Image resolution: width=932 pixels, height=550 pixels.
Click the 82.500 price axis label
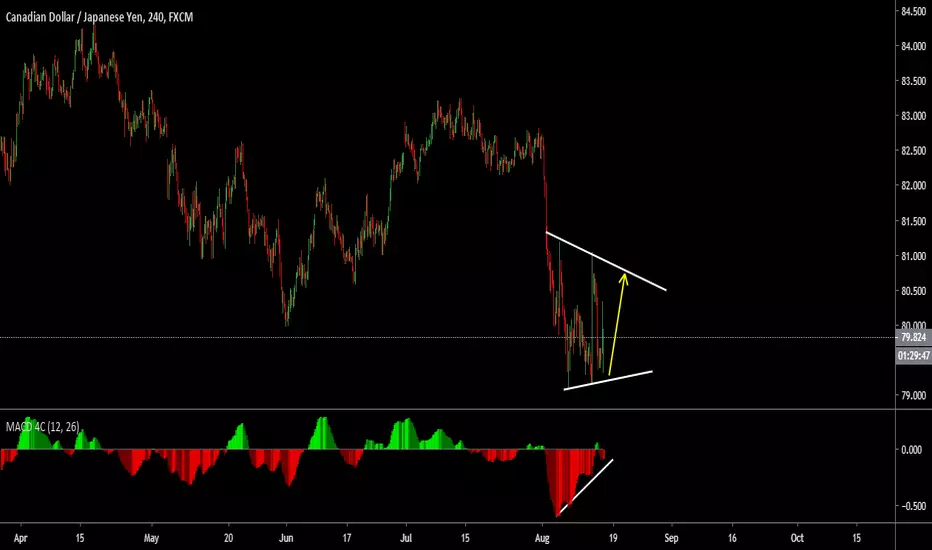point(914,150)
